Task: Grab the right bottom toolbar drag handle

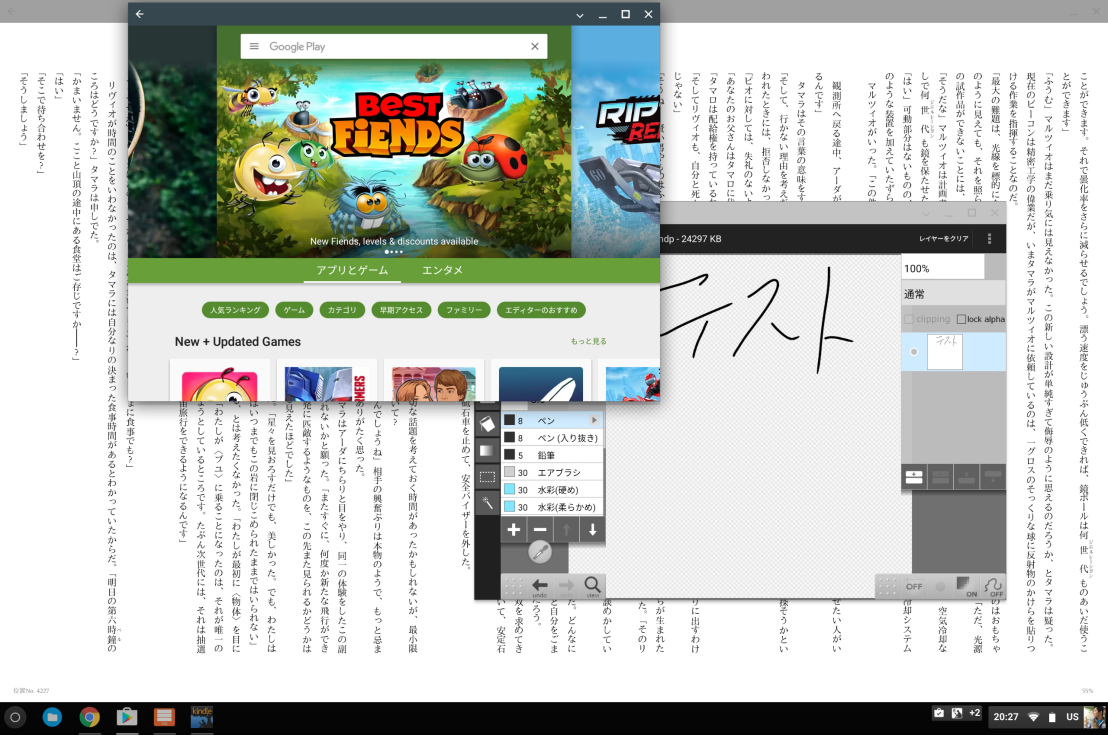Action: coord(888,586)
